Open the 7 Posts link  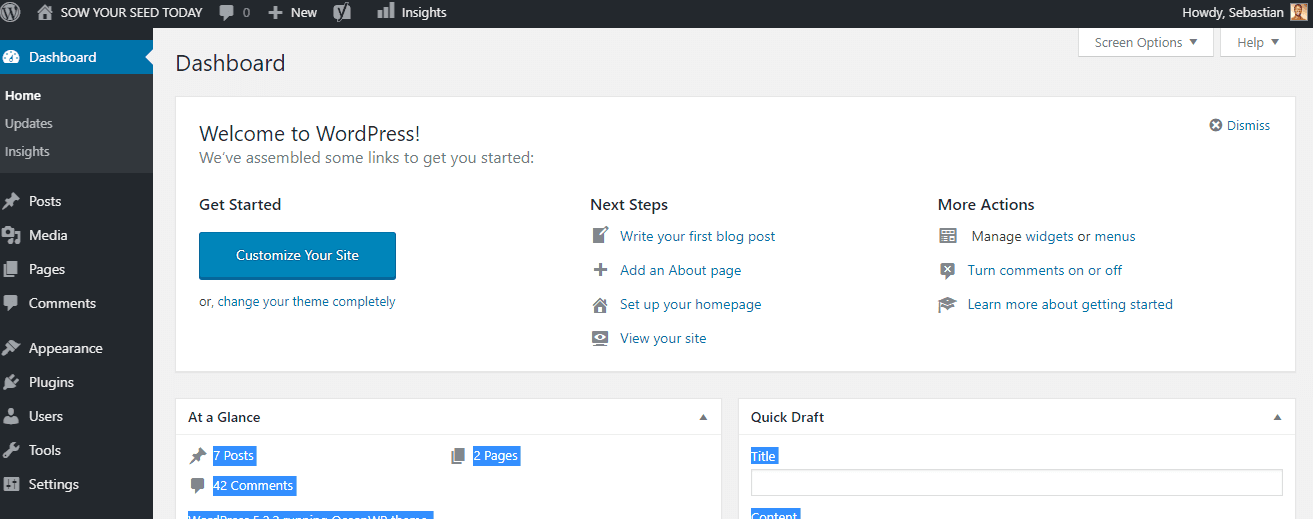pos(234,456)
